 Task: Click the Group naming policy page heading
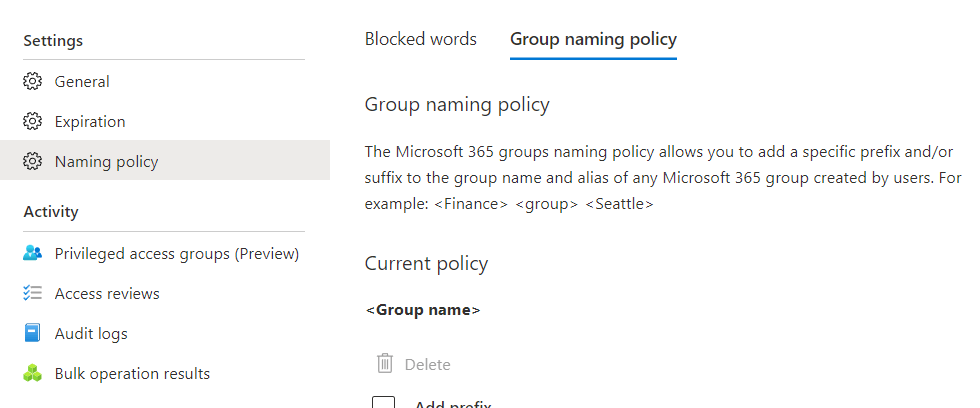coord(457,104)
